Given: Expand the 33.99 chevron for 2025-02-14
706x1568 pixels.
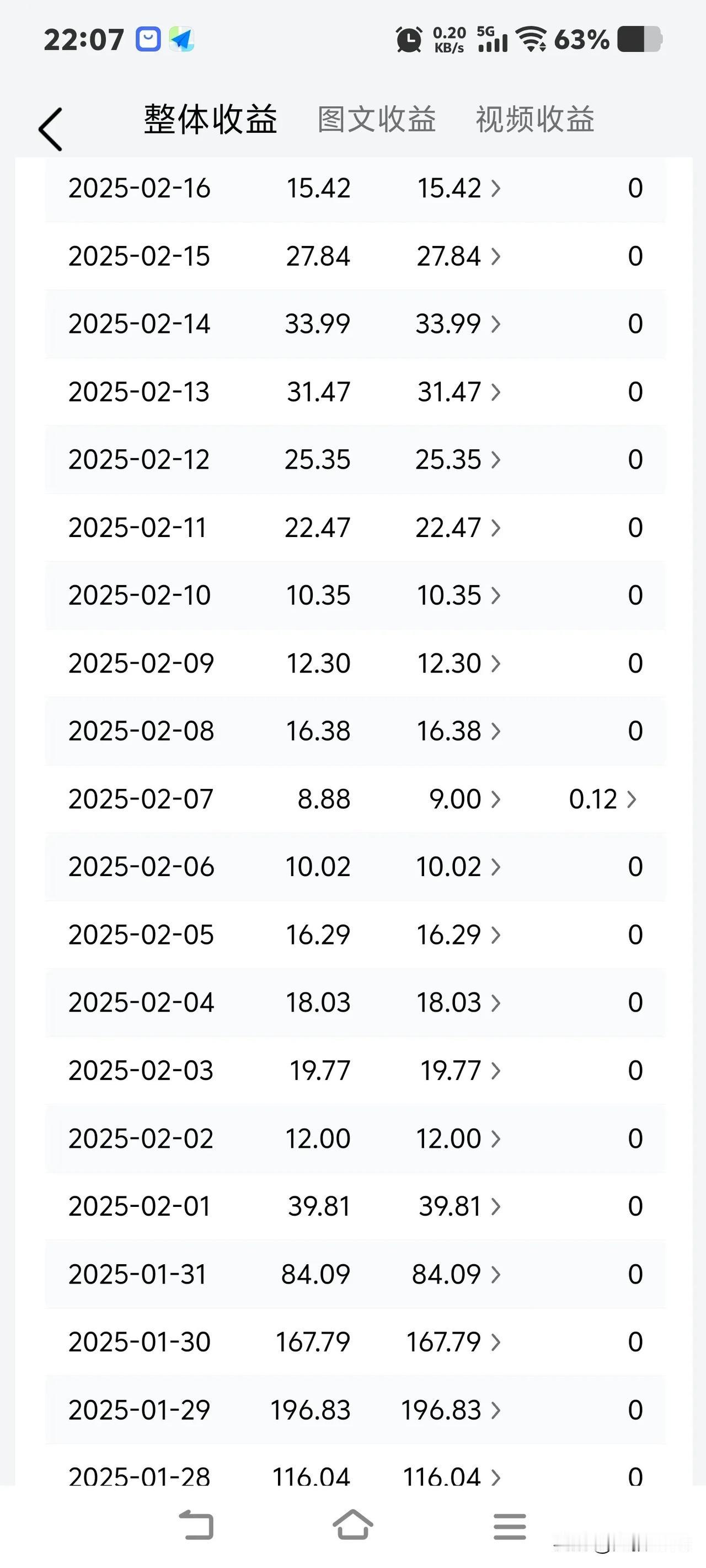Looking at the screenshot, I should (x=496, y=324).
